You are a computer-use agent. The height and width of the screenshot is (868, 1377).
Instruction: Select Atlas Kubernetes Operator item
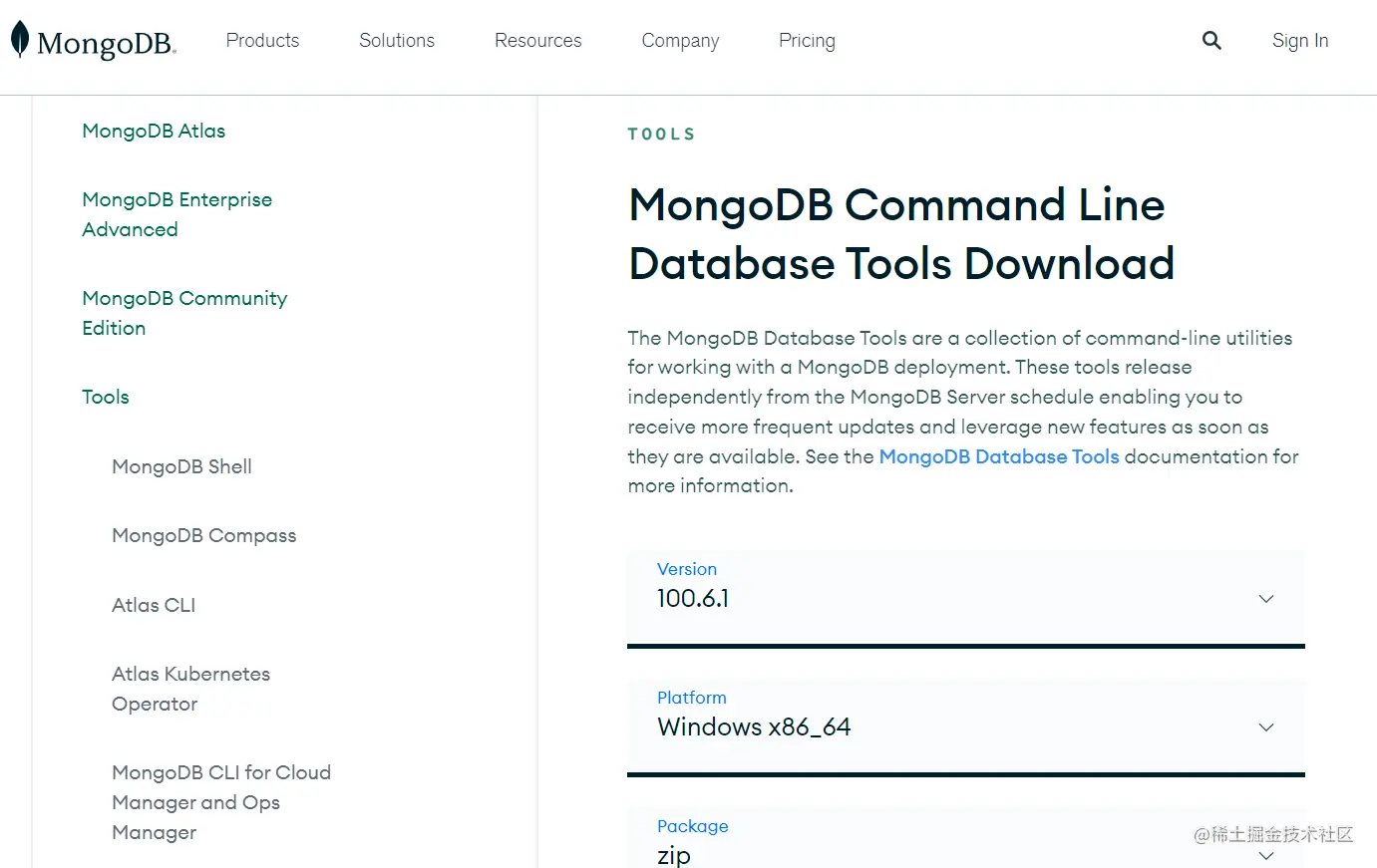(190, 689)
